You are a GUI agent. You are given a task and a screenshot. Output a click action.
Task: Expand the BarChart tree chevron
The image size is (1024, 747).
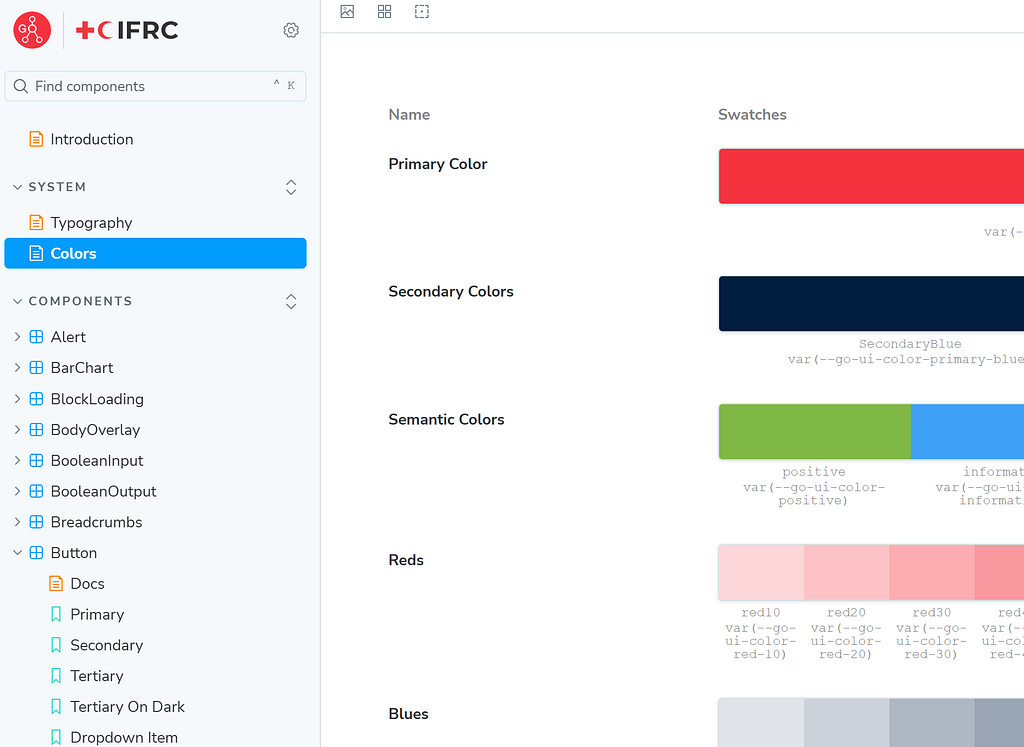click(18, 368)
